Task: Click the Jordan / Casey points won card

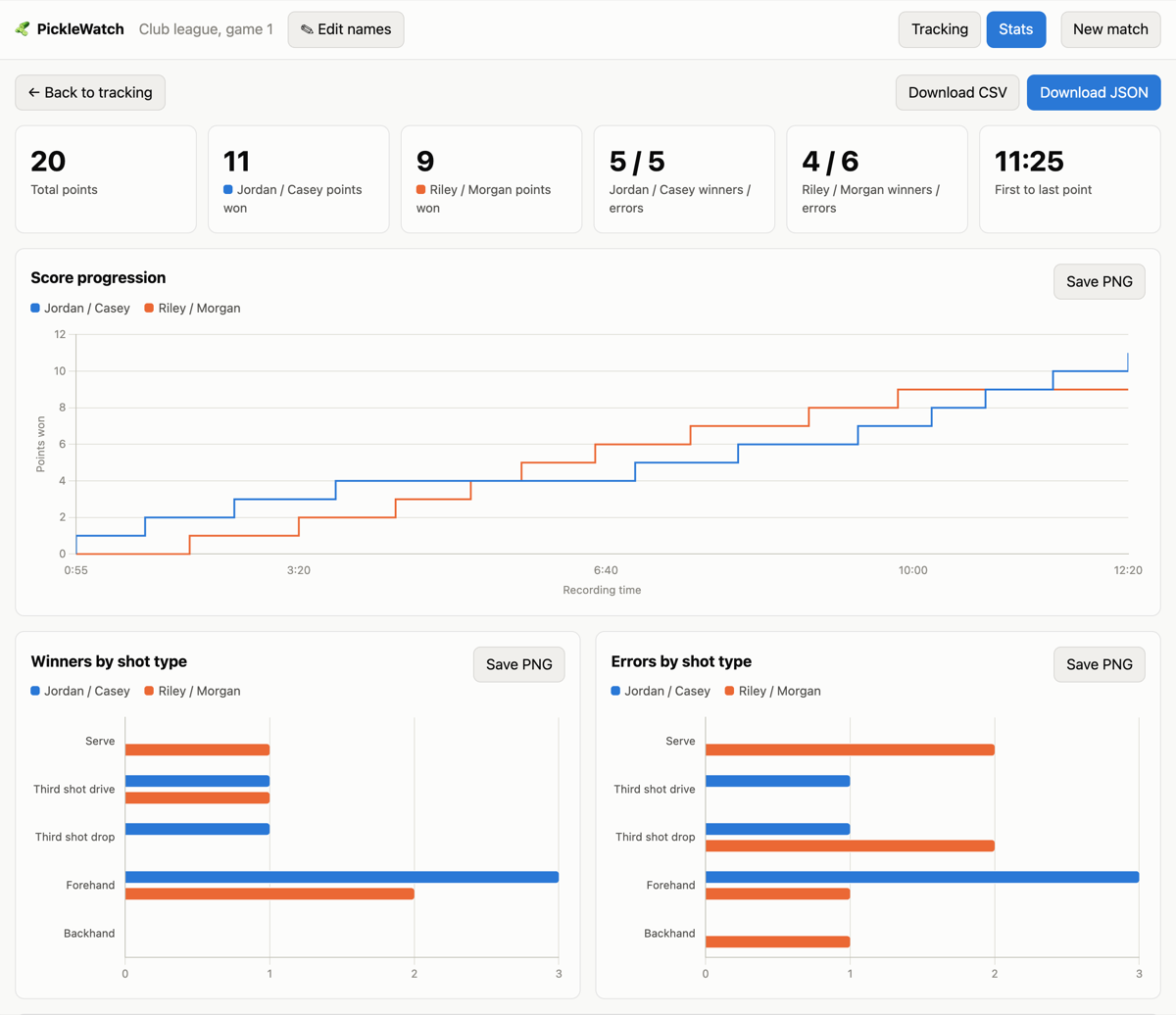Action: tap(299, 179)
